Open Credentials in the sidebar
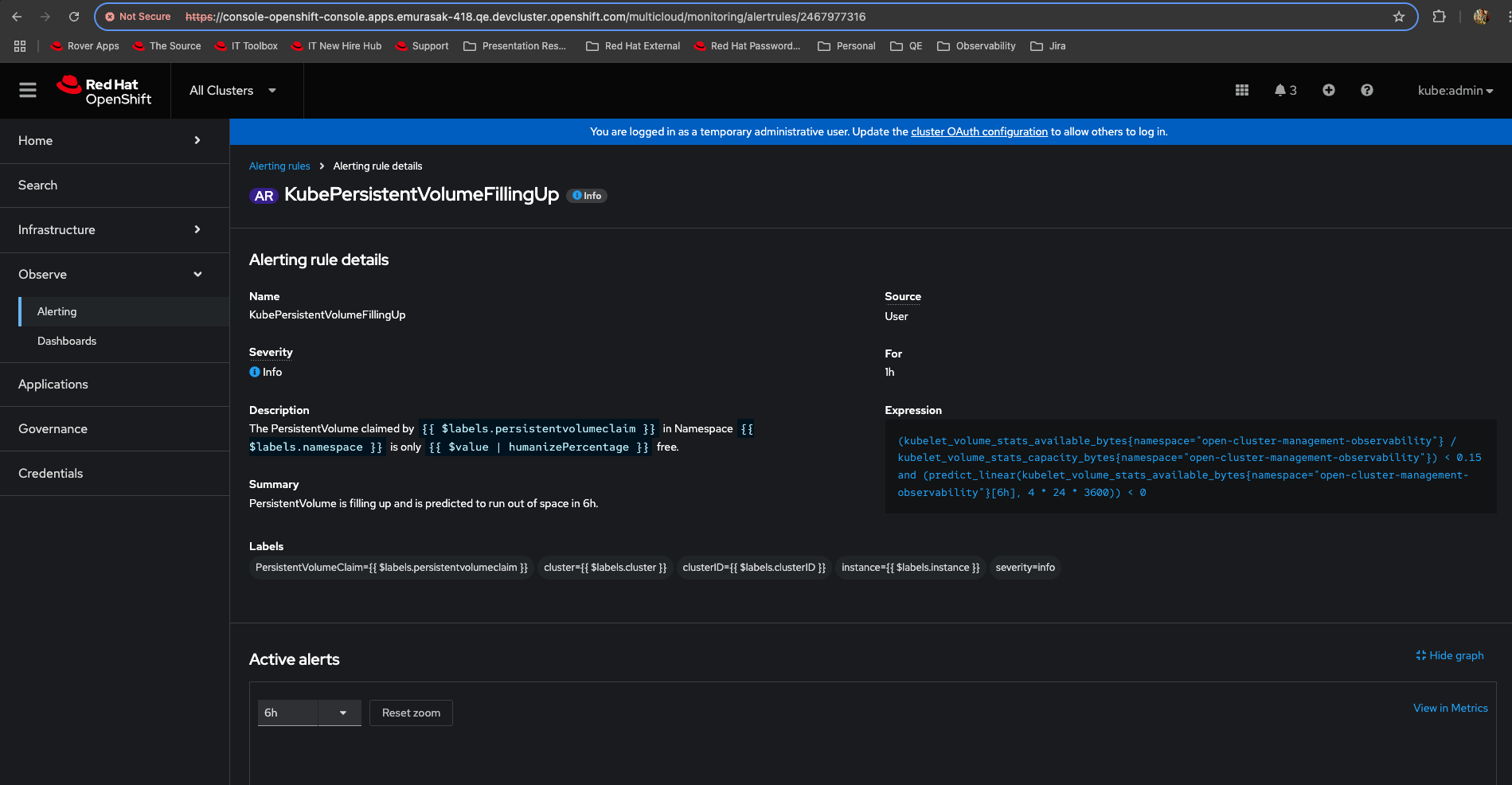The image size is (1512, 785). [x=115, y=474]
